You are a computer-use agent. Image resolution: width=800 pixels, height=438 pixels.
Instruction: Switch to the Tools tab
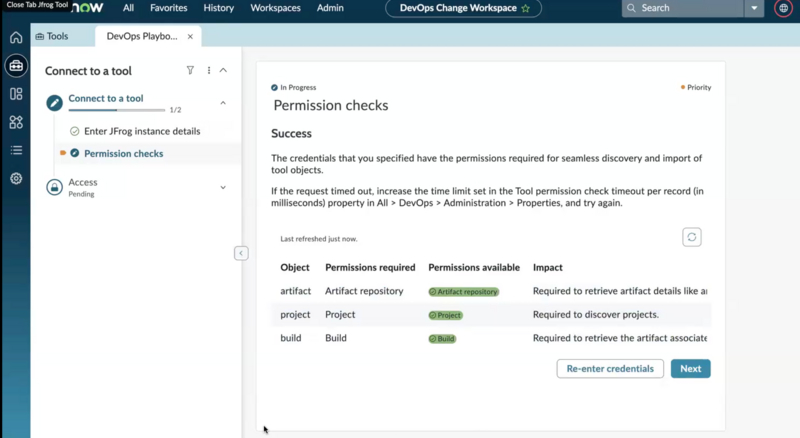point(52,36)
